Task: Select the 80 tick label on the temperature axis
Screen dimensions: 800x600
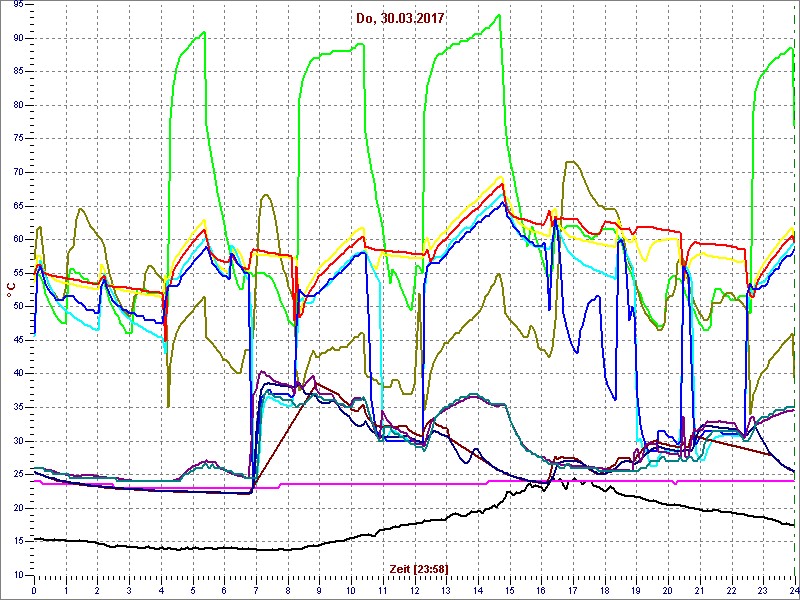Action: pos(17,105)
